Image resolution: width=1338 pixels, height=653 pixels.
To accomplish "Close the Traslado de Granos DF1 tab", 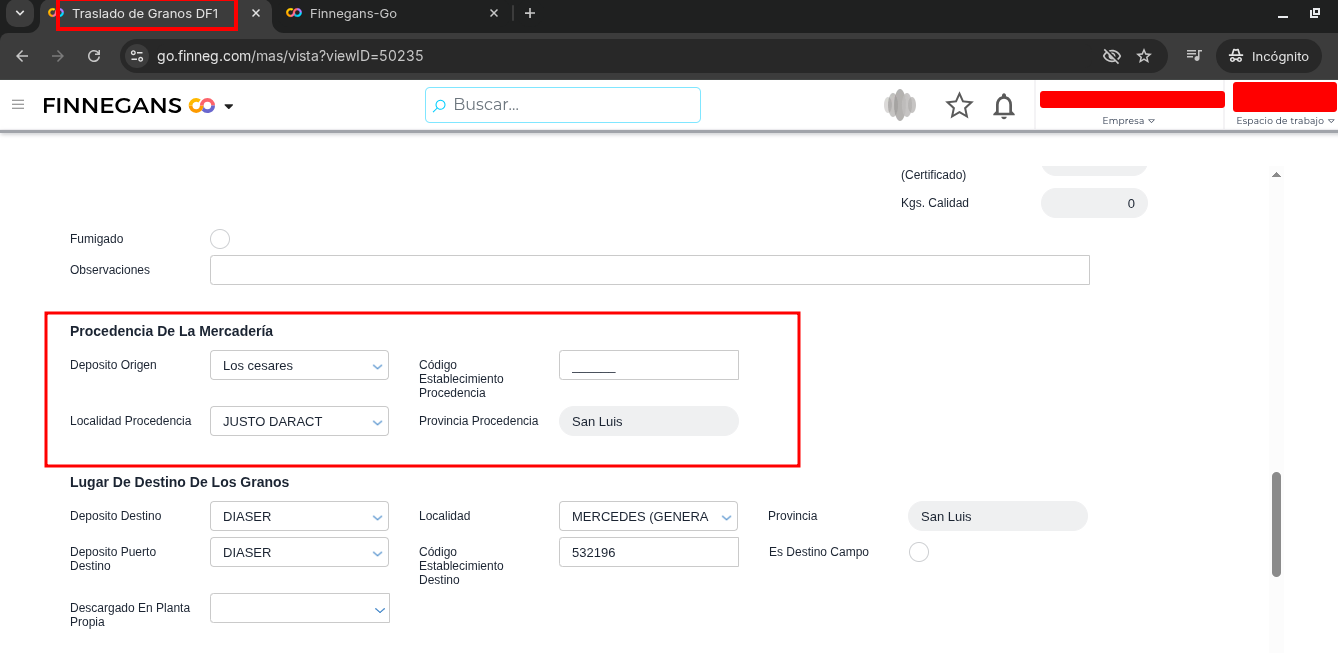I will pos(256,13).
